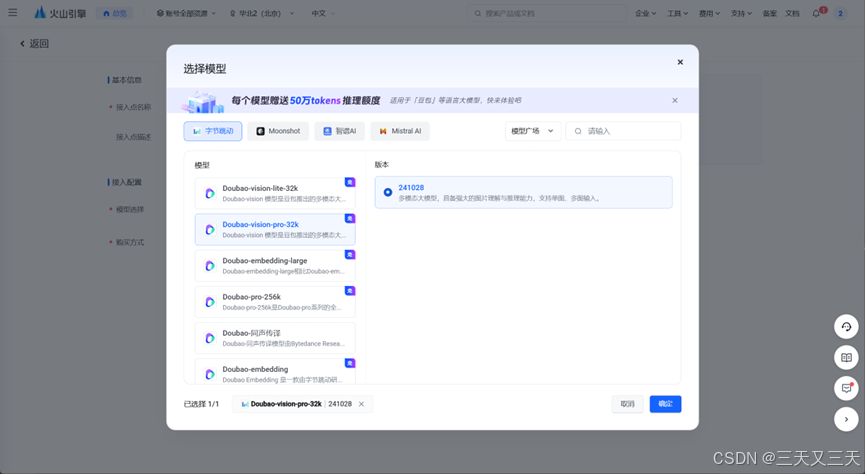The height and width of the screenshot is (474, 865).
Task: Open the 中文 language dropdown
Action: click(x=323, y=13)
